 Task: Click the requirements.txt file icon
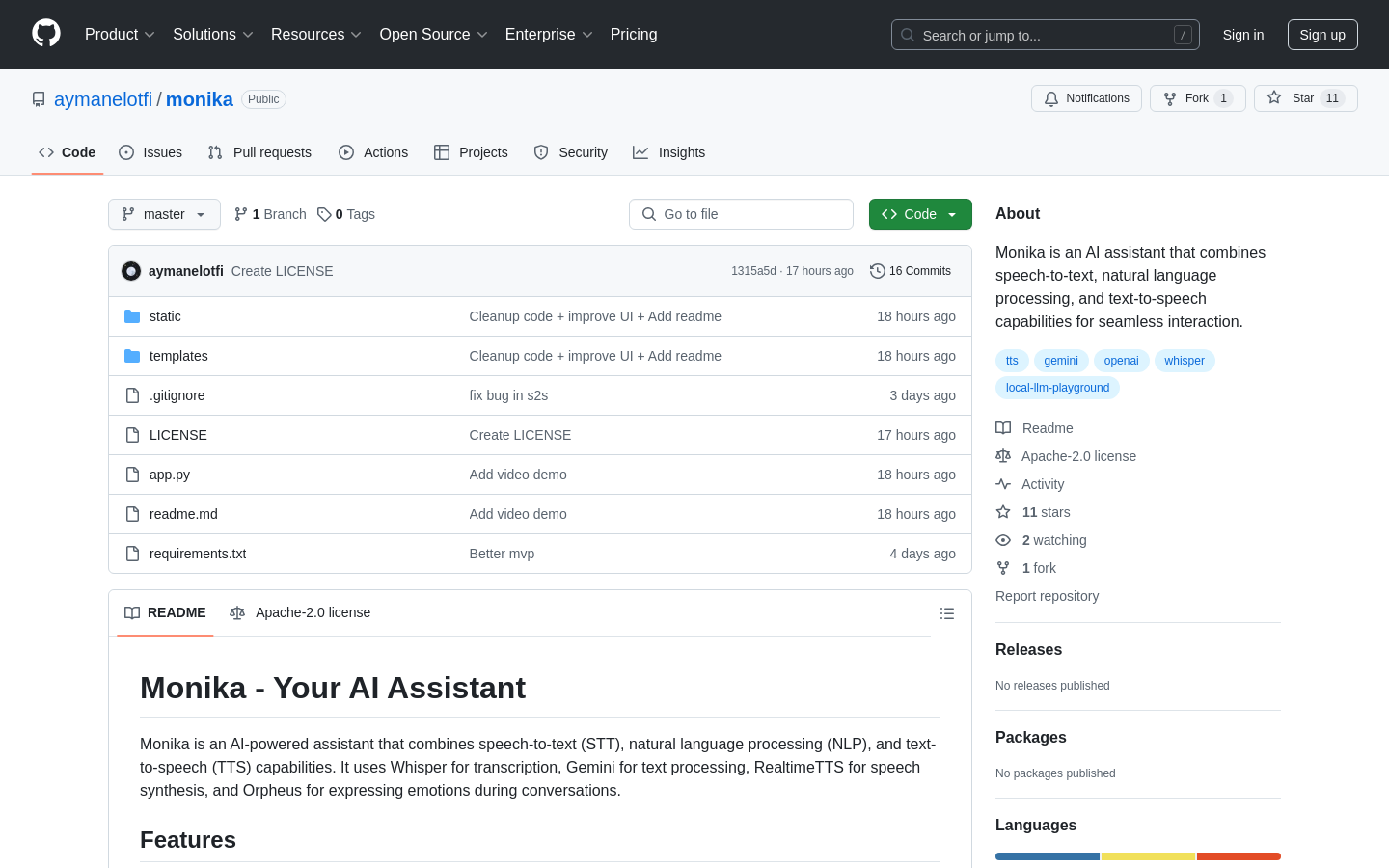pos(132,554)
